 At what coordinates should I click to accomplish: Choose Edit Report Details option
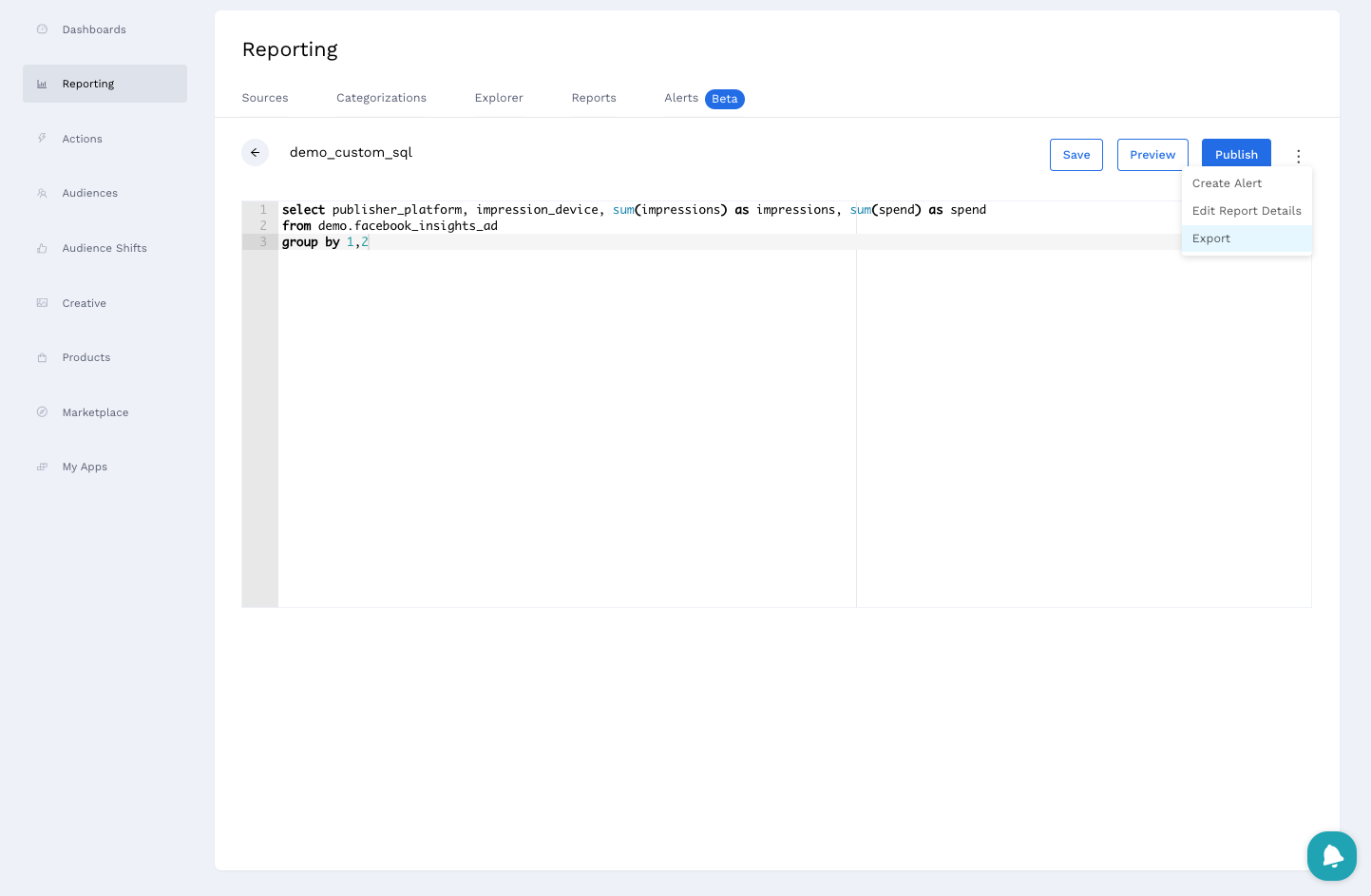point(1247,211)
